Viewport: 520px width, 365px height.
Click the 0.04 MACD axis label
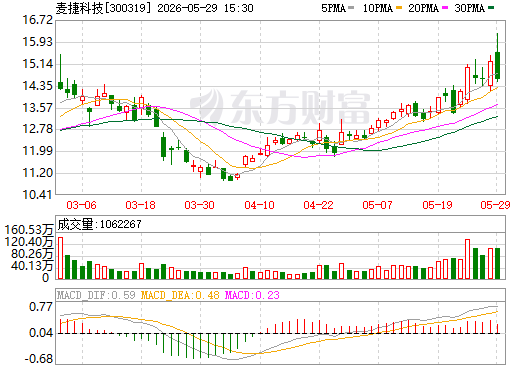point(41,333)
